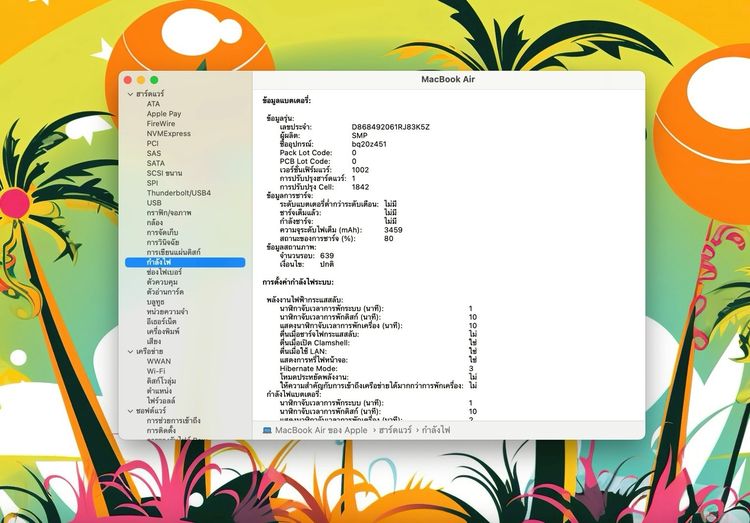Select ดิสก์โวลุ่ม in the sidebar
The height and width of the screenshot is (523, 750).
pos(161,381)
